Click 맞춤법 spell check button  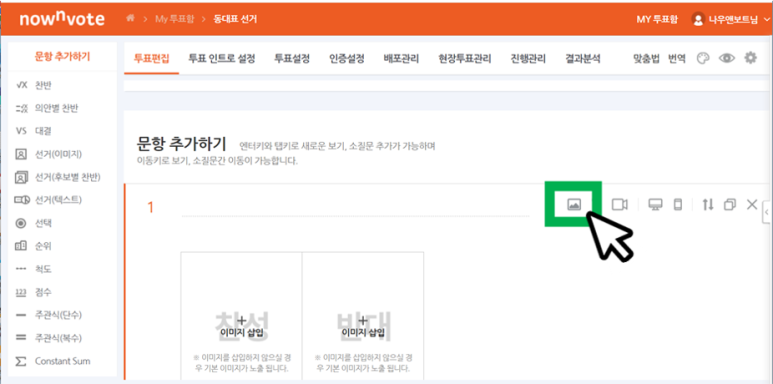pos(646,59)
